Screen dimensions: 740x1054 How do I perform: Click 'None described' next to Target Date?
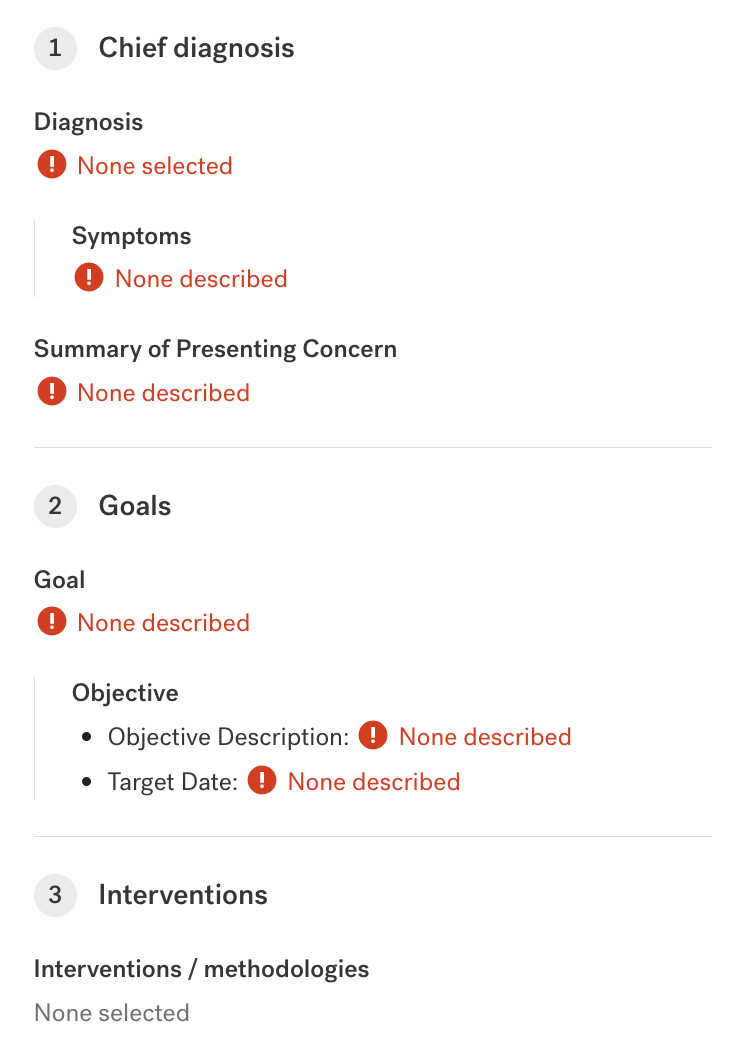[x=374, y=781]
